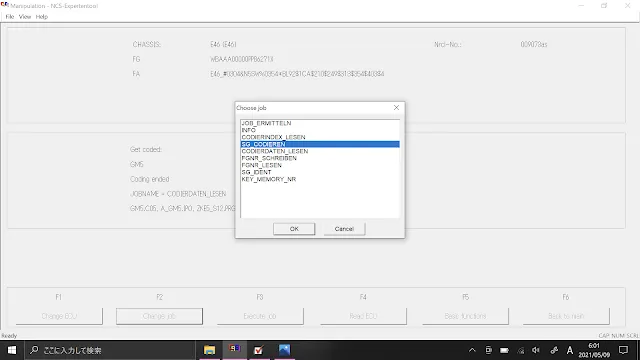
Task: Click the NCS-Expertentool title bar app icon
Action: pos(4,5)
